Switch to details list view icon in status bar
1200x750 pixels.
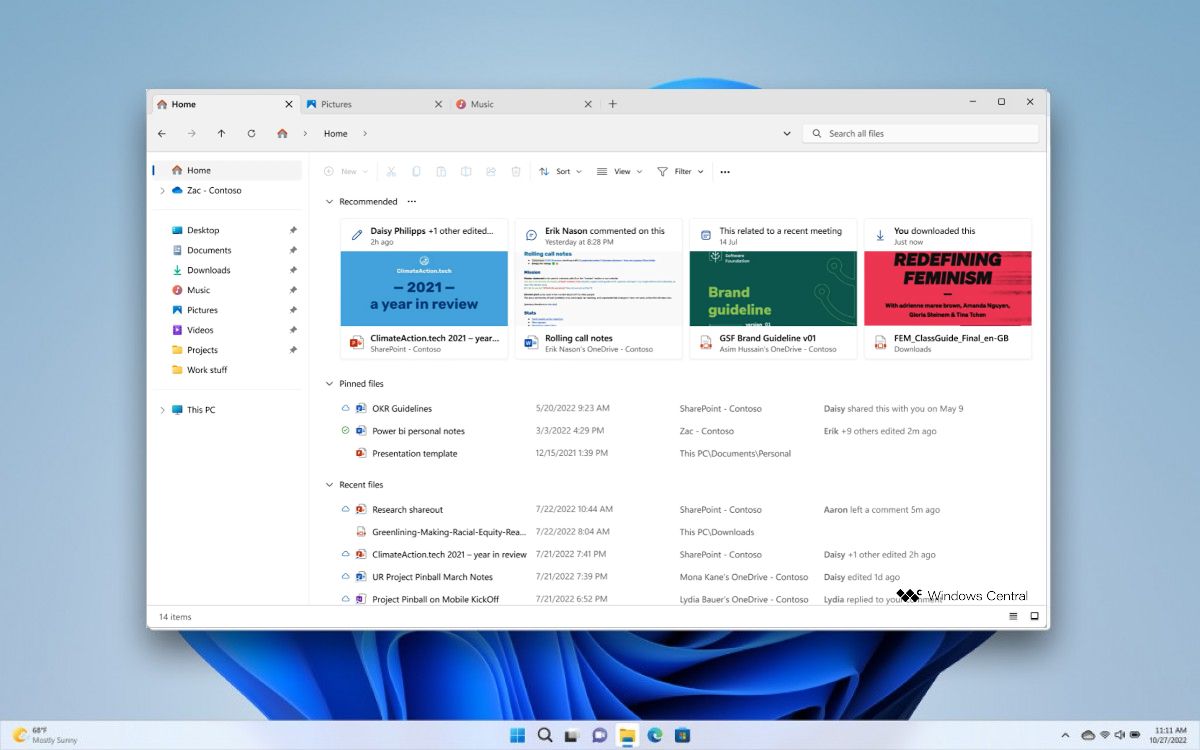(x=1013, y=617)
